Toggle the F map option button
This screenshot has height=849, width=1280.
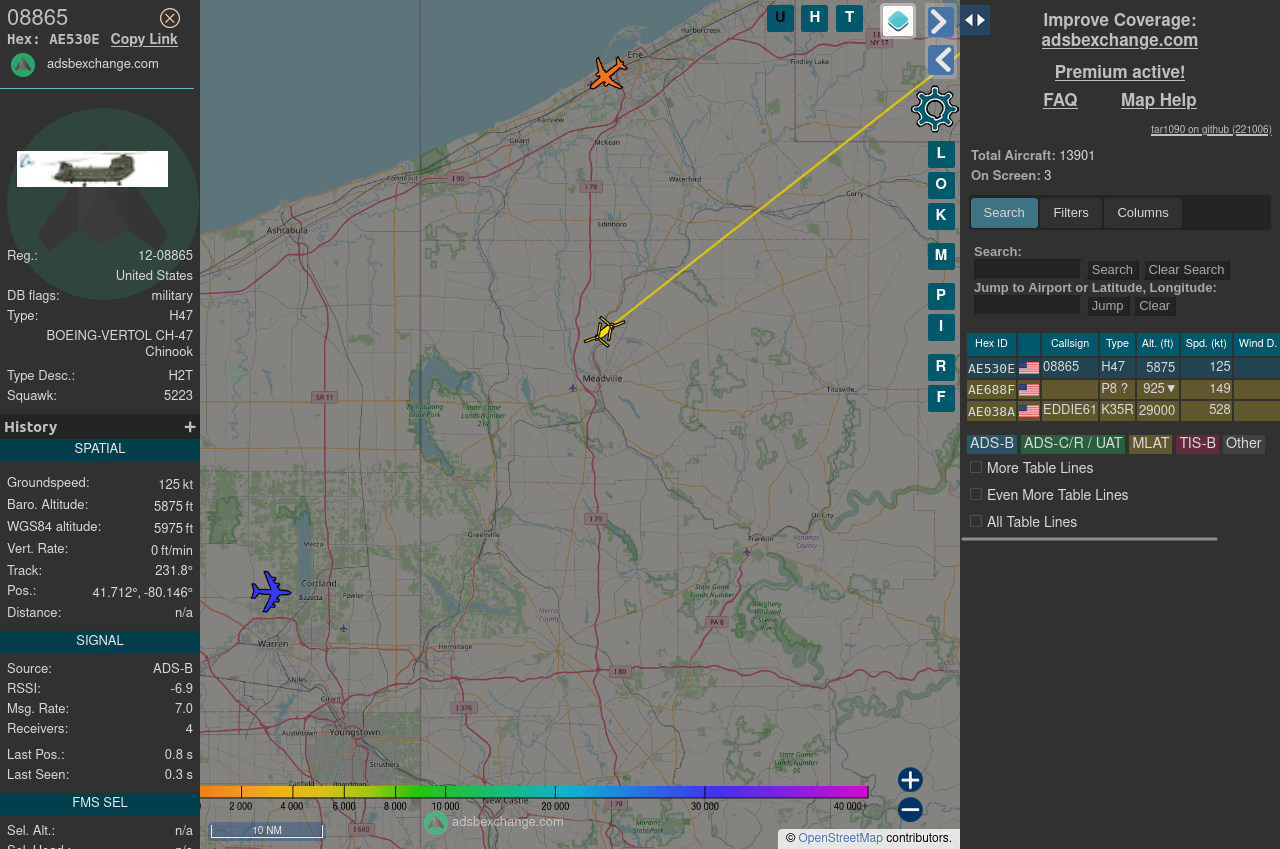coord(941,398)
